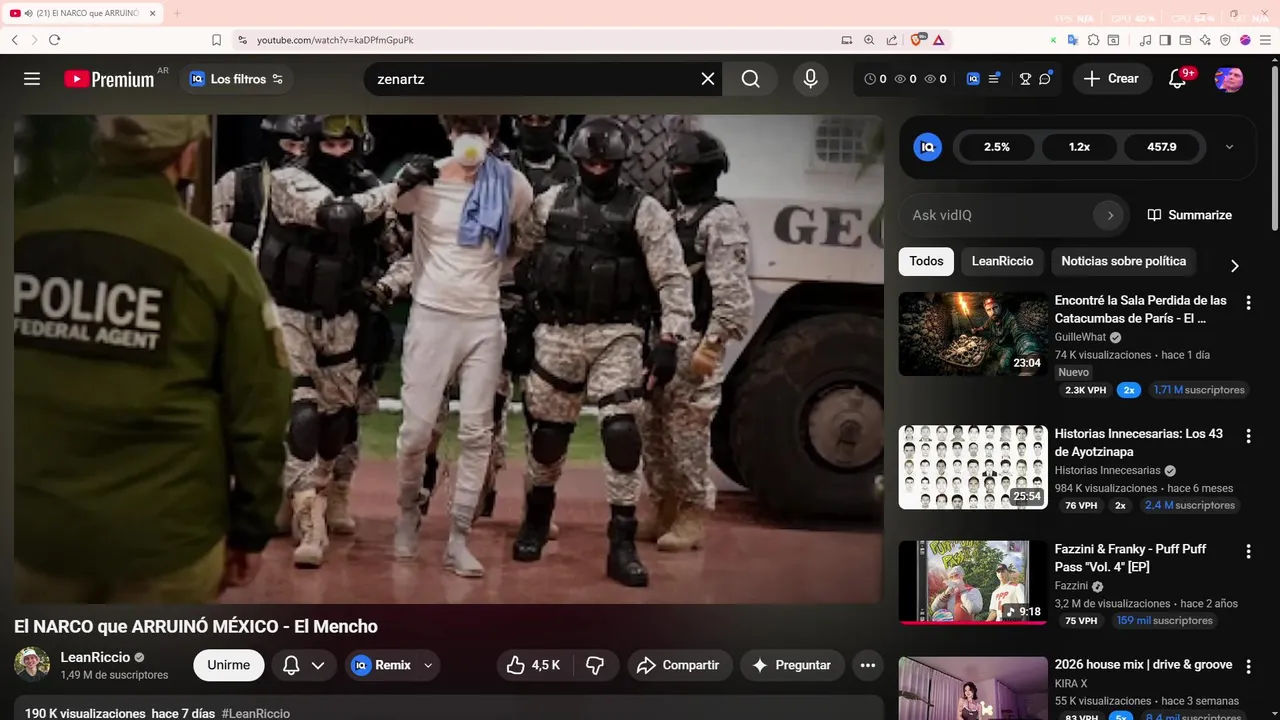Screen dimensions: 1280x720
Task: Open translate extension icon
Action: point(1073,40)
